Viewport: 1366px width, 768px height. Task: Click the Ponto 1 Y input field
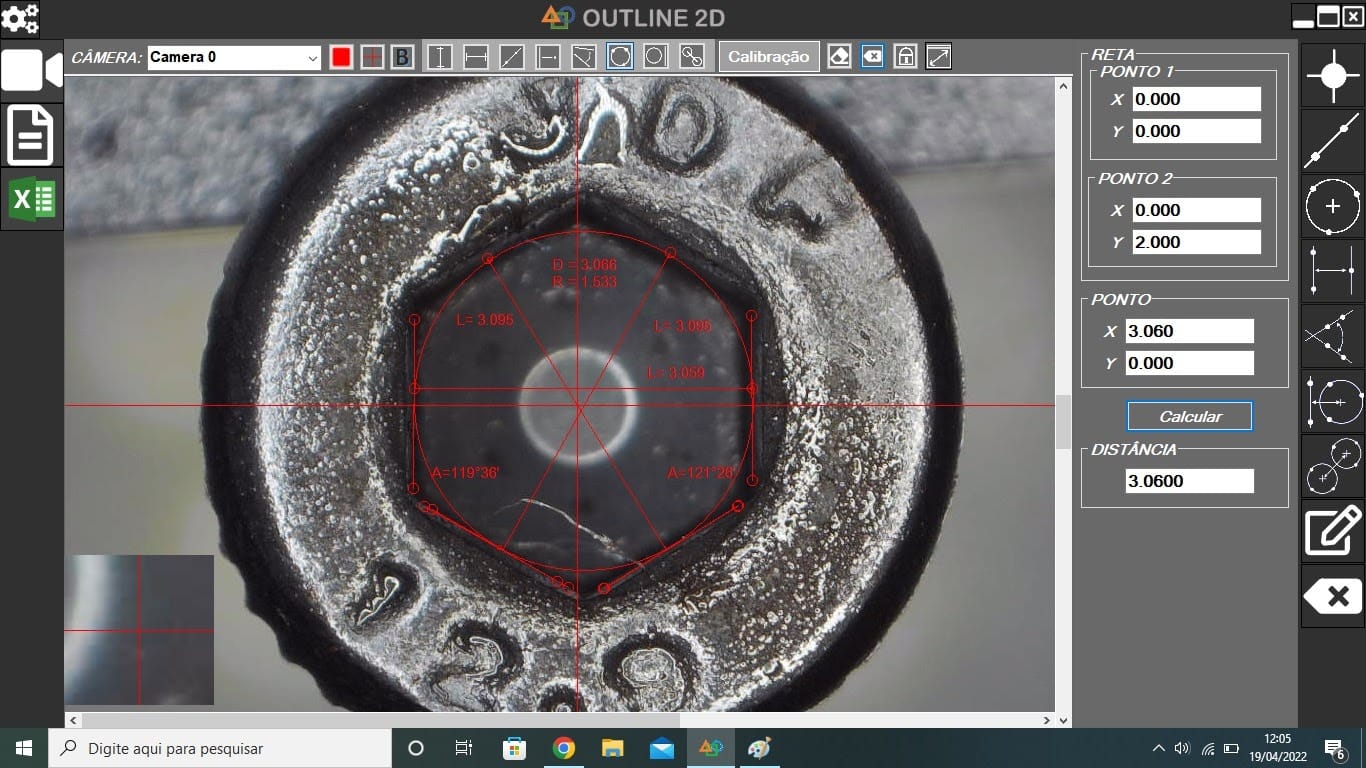pos(1197,131)
